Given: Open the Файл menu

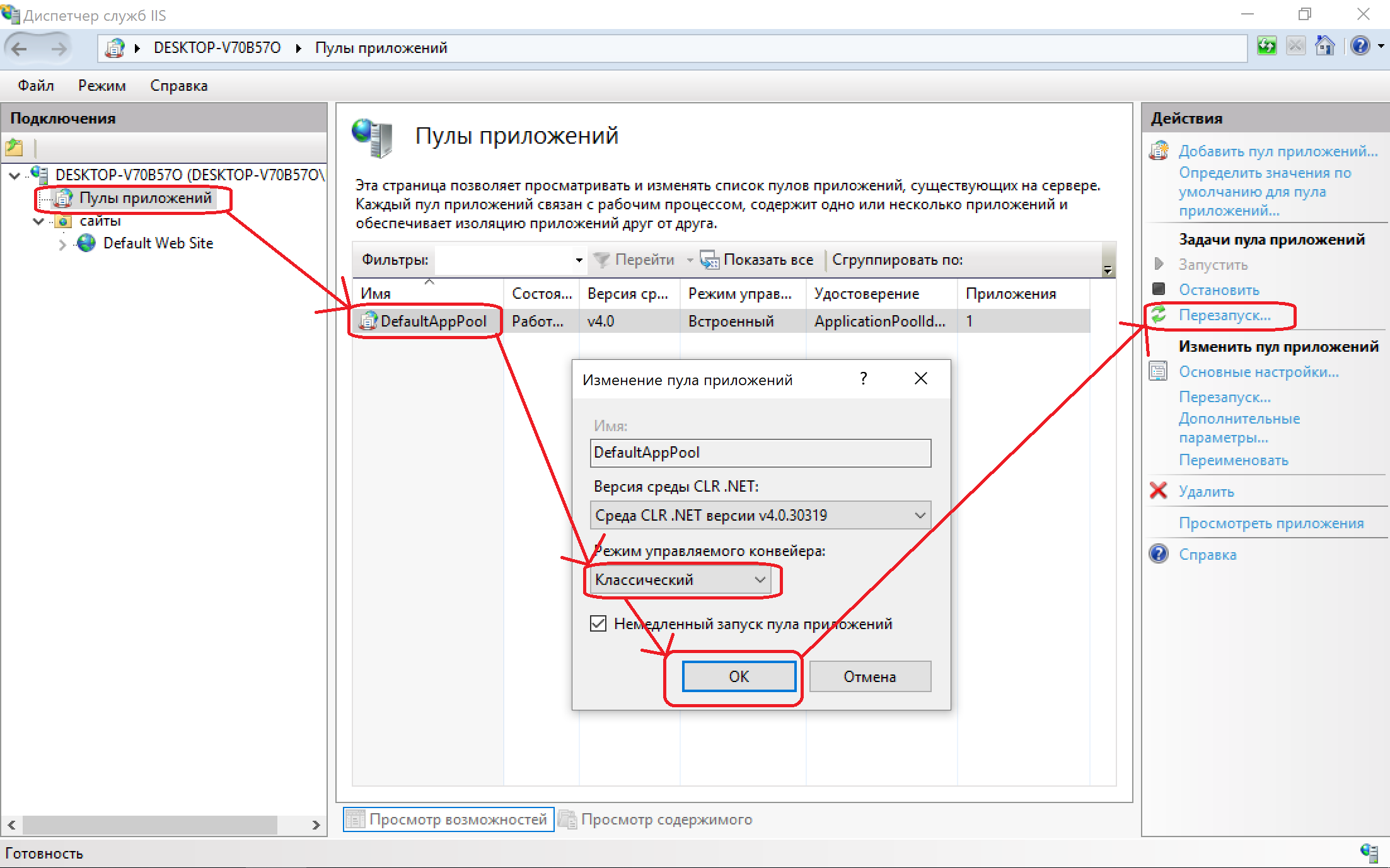Looking at the screenshot, I should 36,86.
